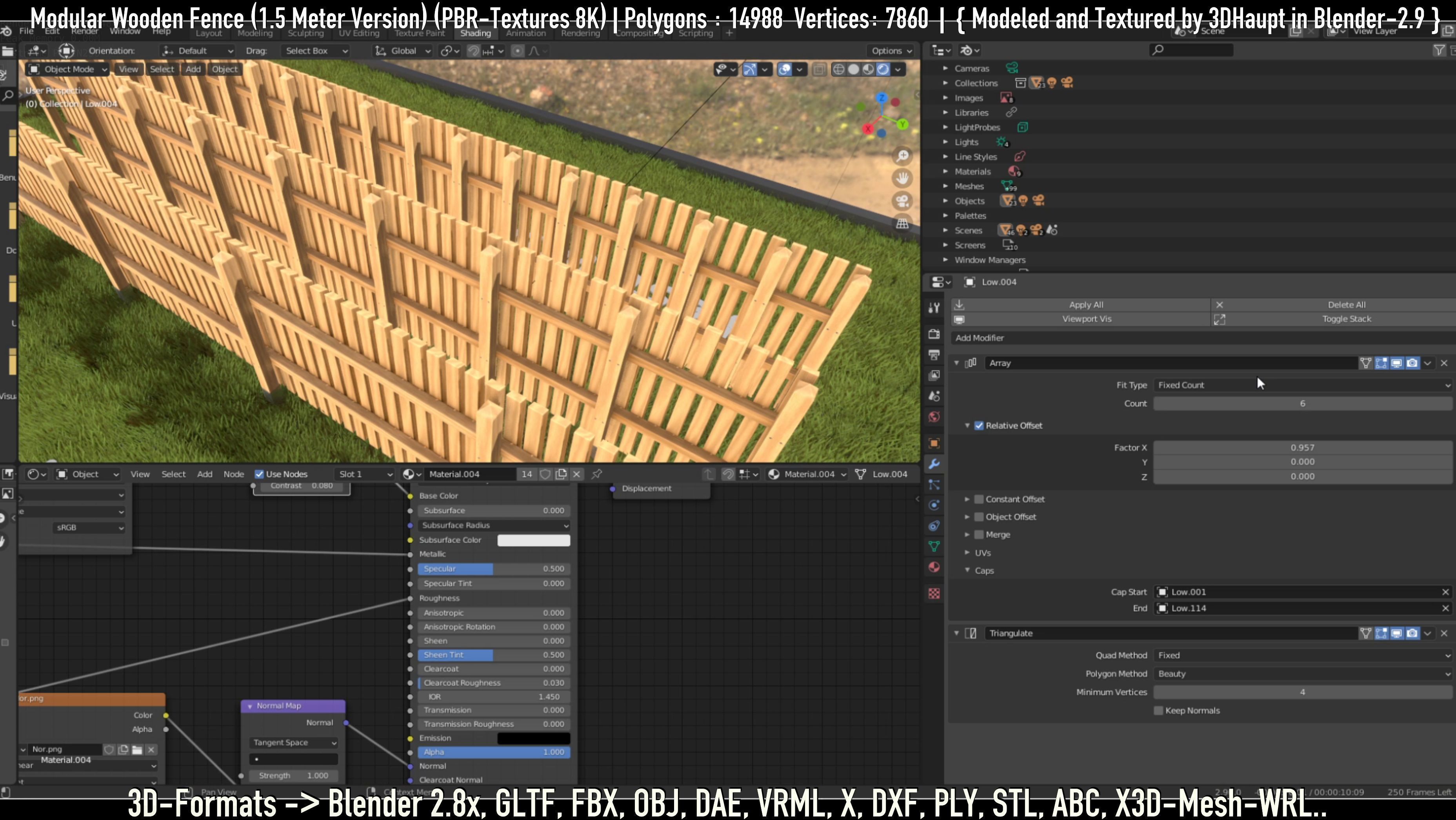Enable the Keep Normals checkbox
This screenshot has width=1456, height=820.
pyautogui.click(x=1158, y=711)
